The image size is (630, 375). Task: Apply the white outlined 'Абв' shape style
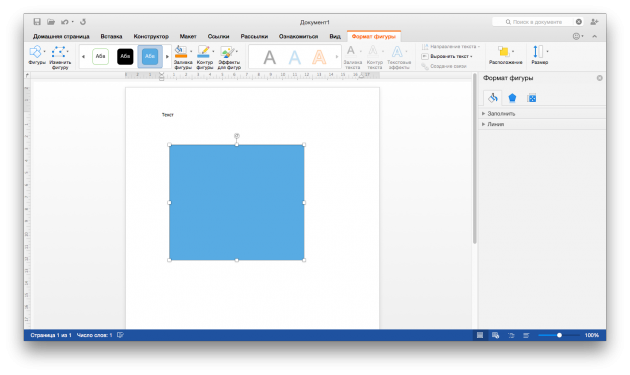(100, 56)
